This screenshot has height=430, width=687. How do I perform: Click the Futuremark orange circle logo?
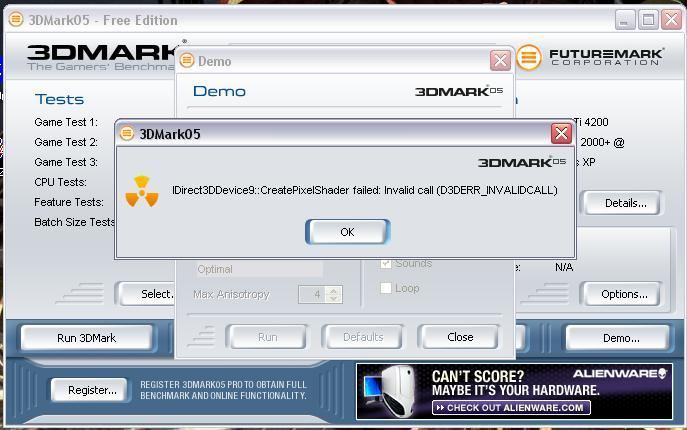tap(529, 57)
